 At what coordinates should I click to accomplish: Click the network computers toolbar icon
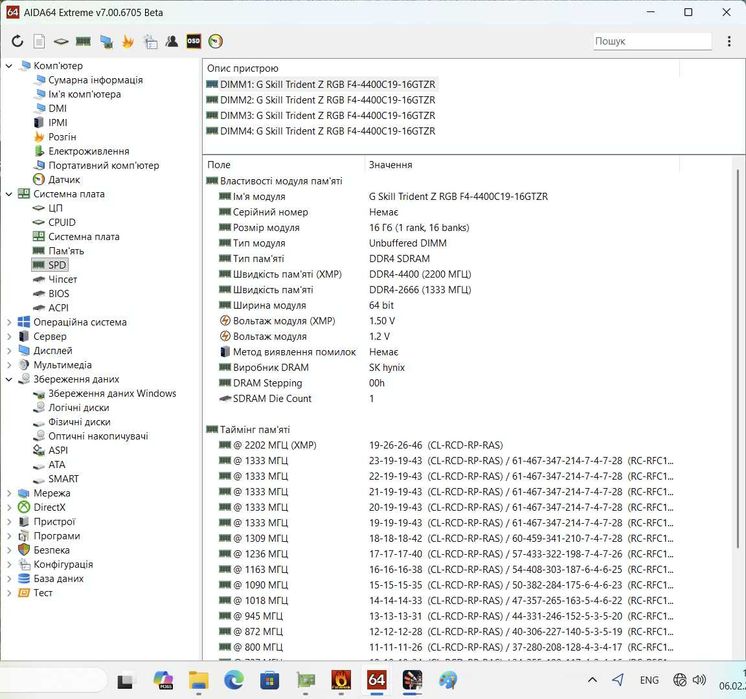tap(106, 42)
